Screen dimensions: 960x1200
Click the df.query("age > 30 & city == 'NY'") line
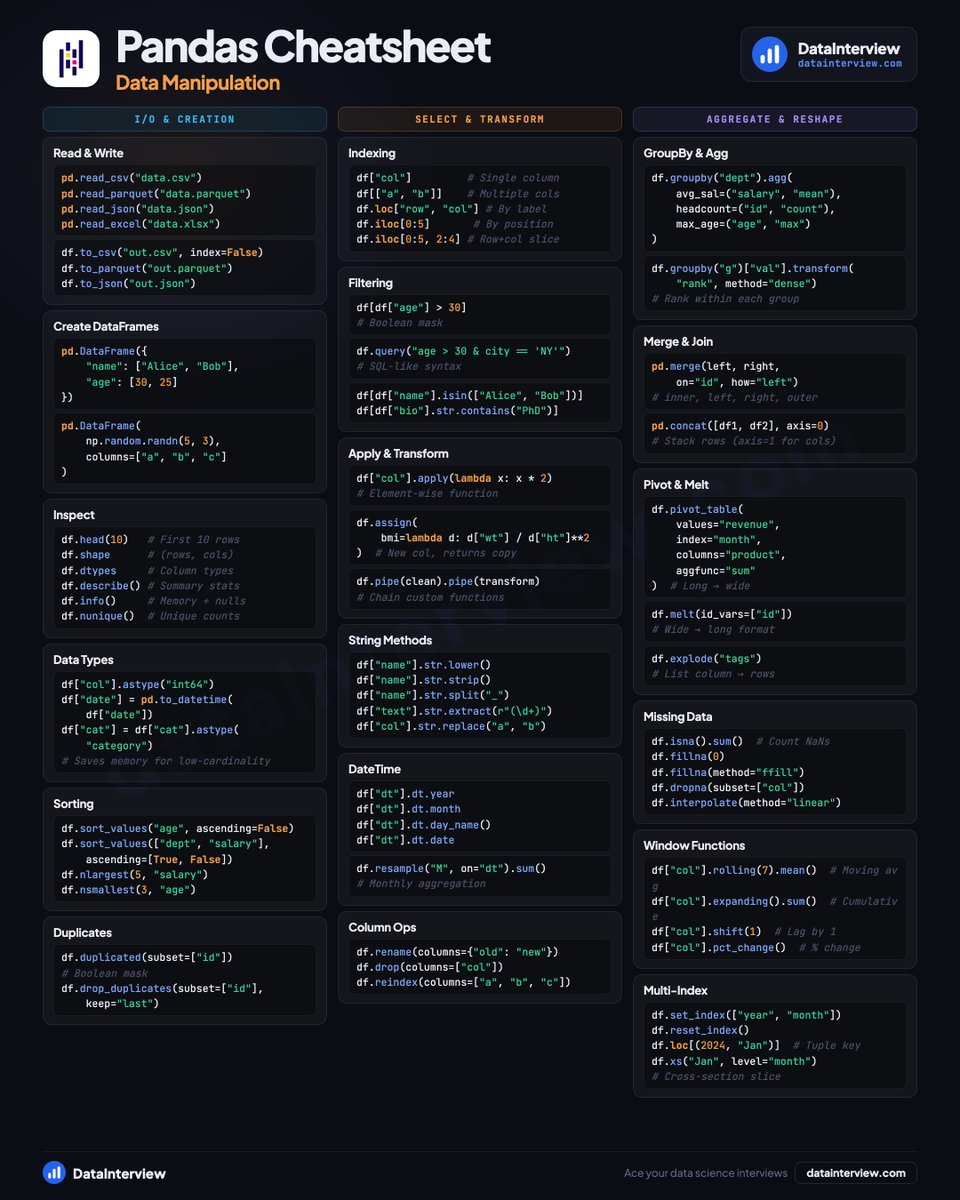click(463, 351)
